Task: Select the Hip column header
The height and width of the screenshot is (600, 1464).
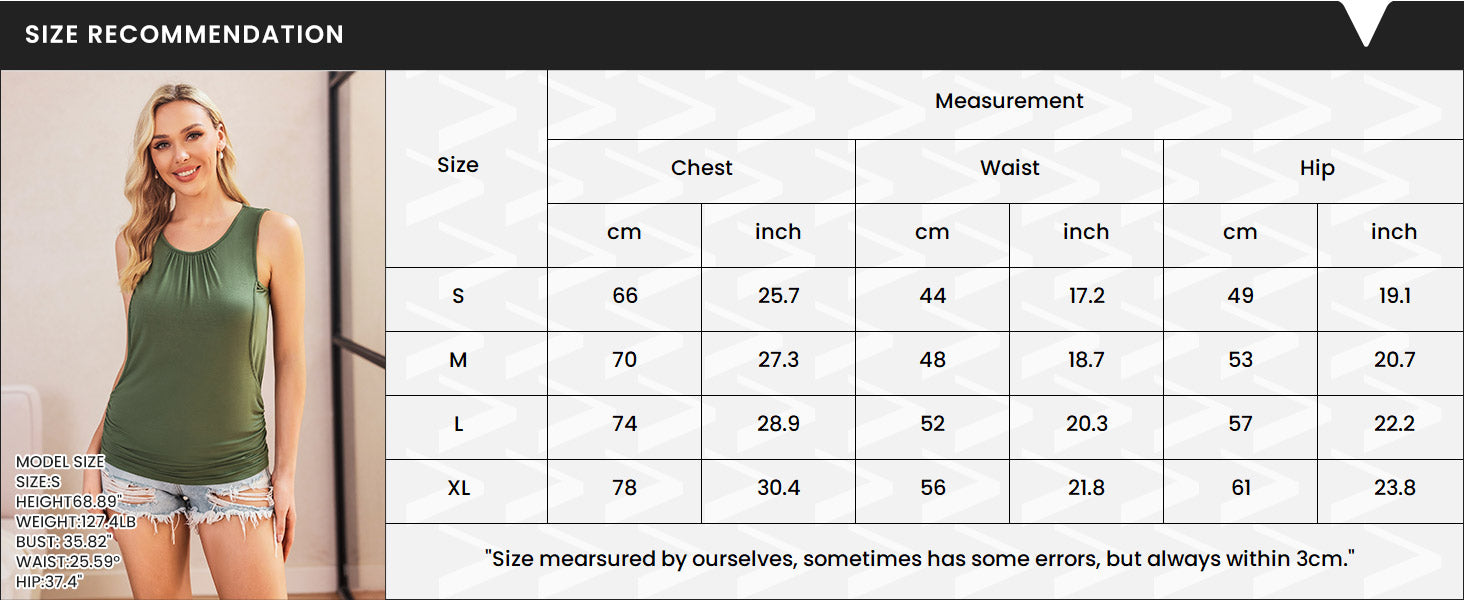Action: 1316,168
